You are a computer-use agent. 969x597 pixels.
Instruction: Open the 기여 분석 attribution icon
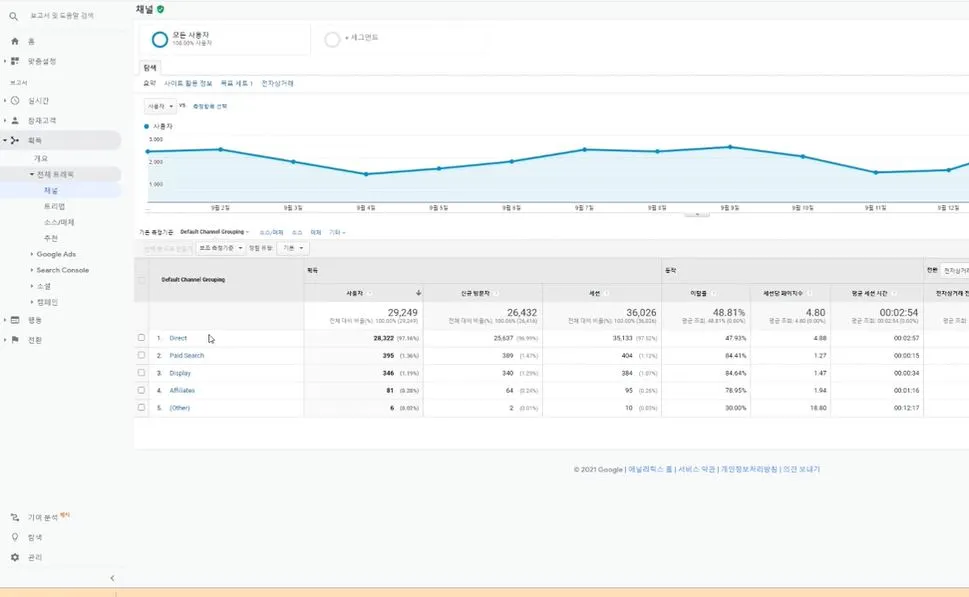click(15, 517)
